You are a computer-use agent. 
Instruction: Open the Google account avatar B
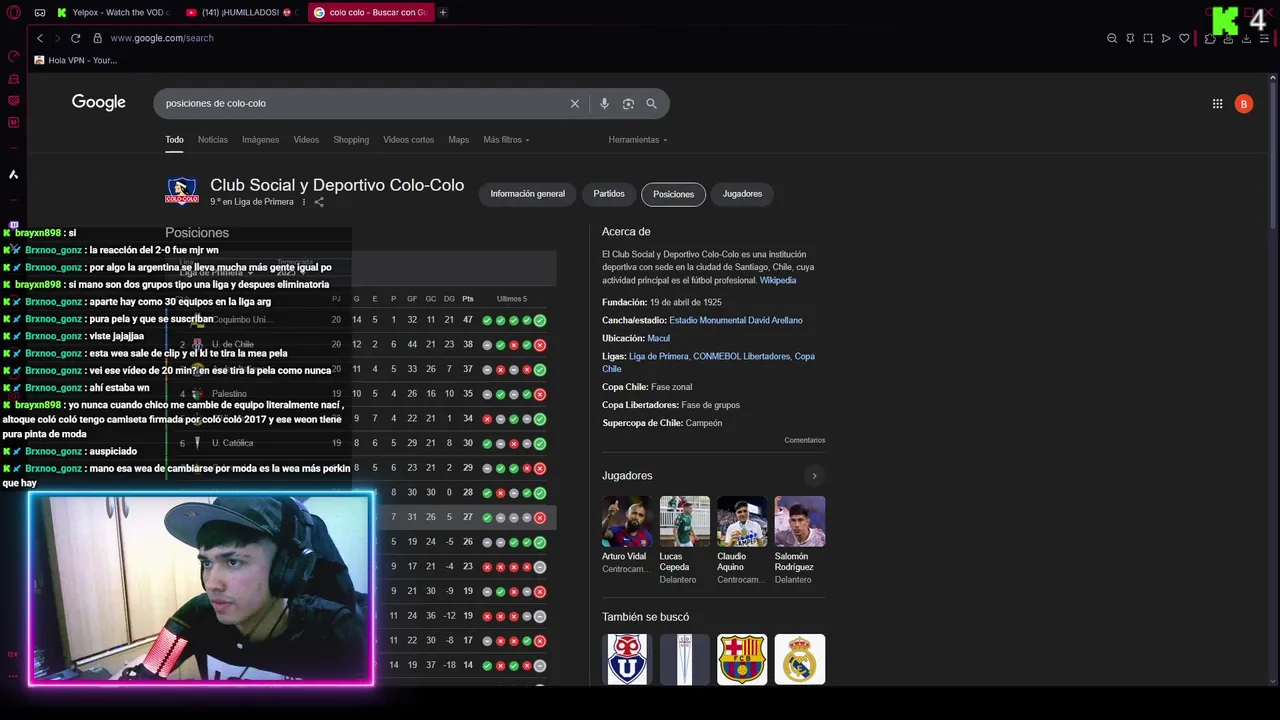pos(1244,103)
